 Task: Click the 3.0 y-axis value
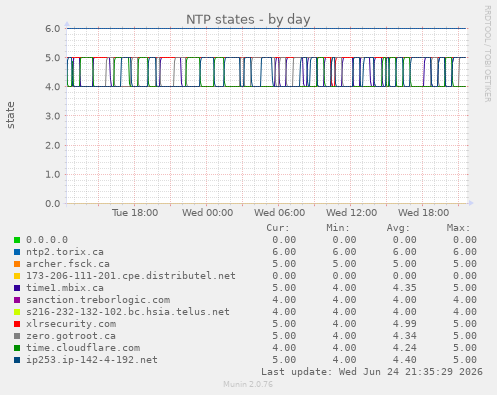click(x=53, y=116)
